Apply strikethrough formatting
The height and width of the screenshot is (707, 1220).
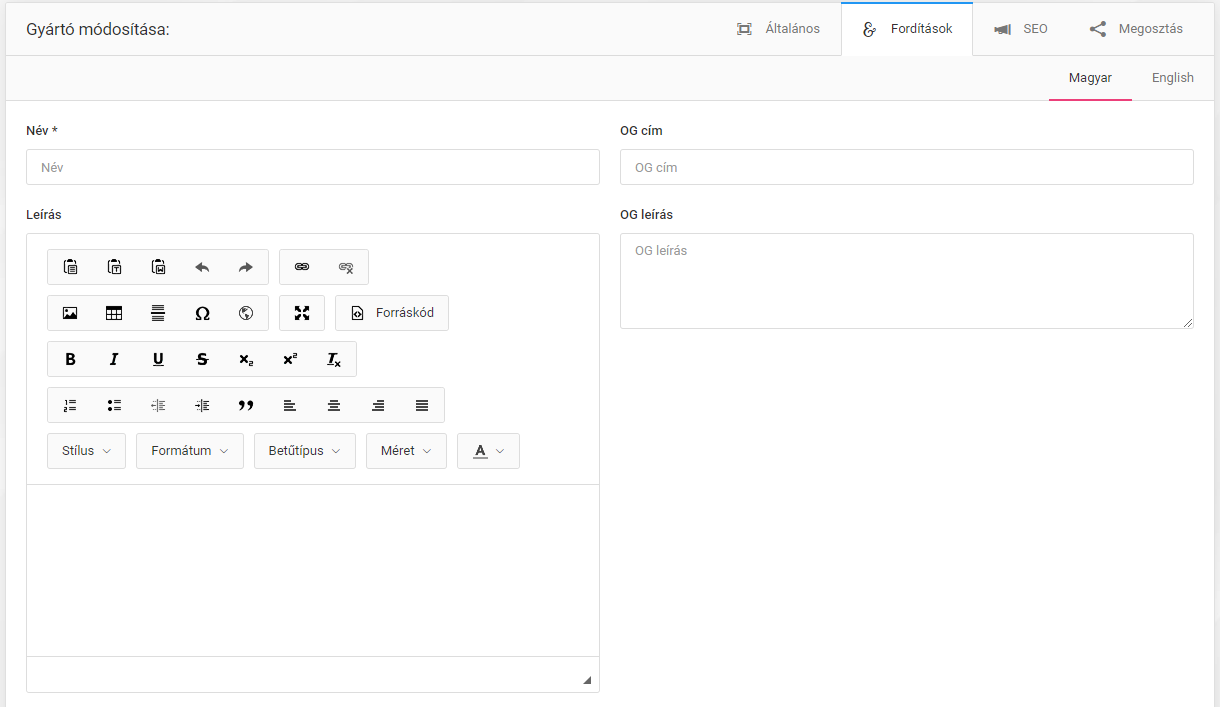202,359
